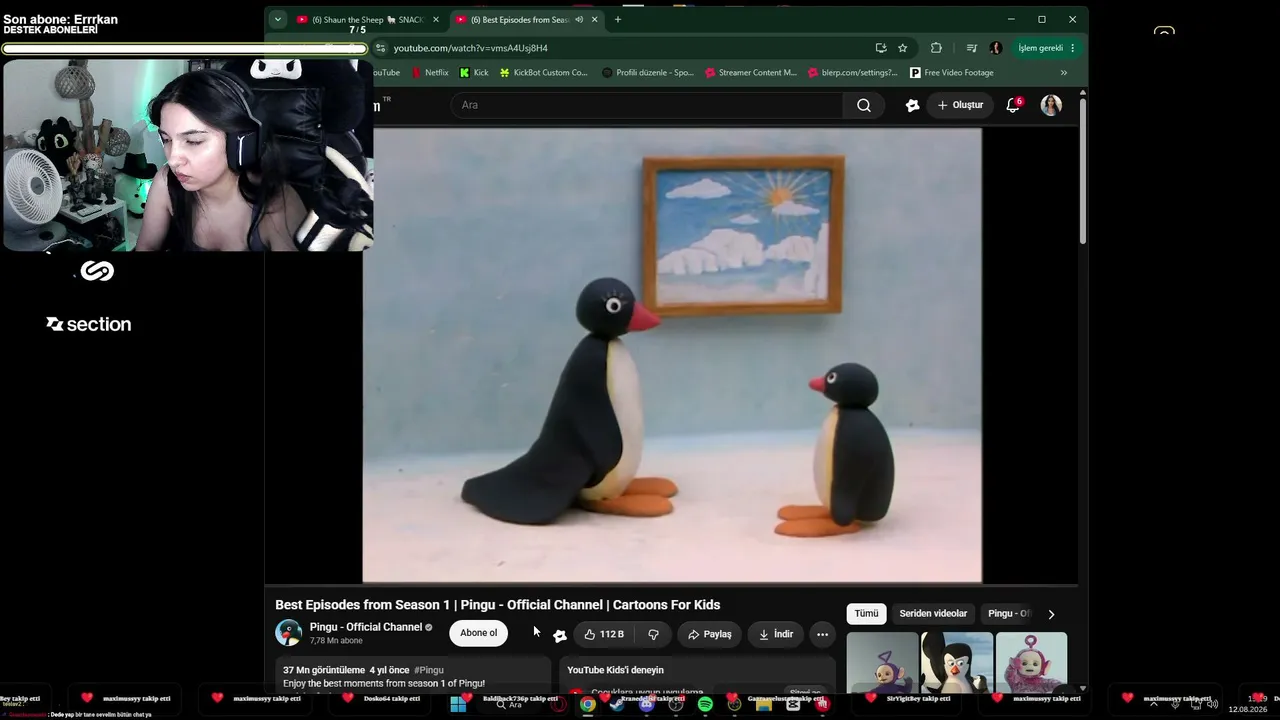Open a new browser tab
The width and height of the screenshot is (1280, 720).
tap(617, 19)
